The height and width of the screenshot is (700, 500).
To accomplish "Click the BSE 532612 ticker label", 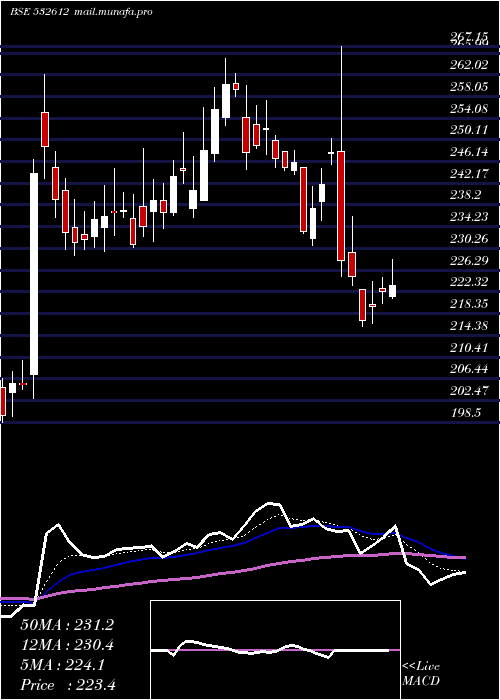I will [39, 12].
